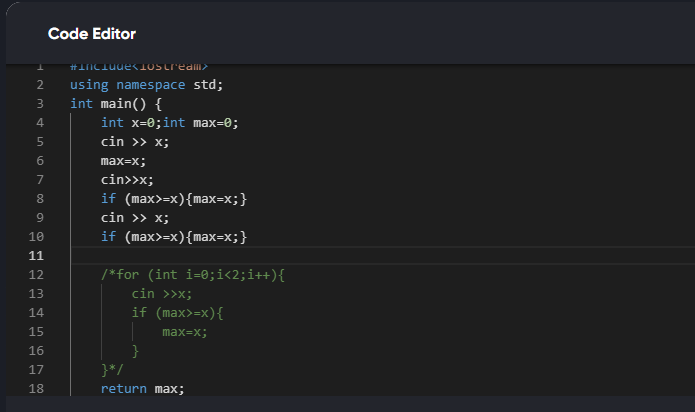This screenshot has width=695, height=412.
Task: Click commented 'cin >>x;' on line 13
Action: pyautogui.click(x=162, y=294)
